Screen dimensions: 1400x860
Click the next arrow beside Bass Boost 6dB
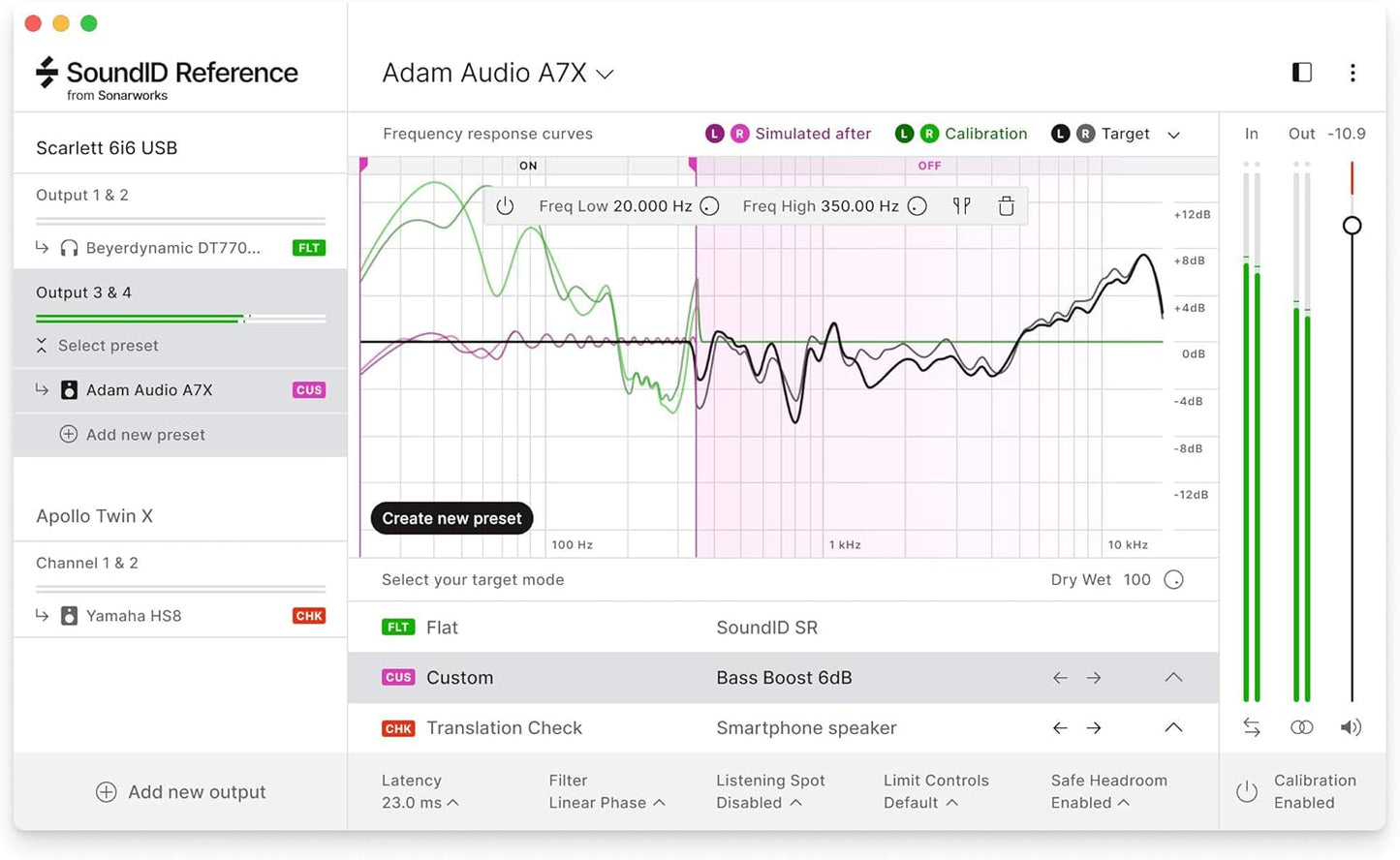(1094, 677)
